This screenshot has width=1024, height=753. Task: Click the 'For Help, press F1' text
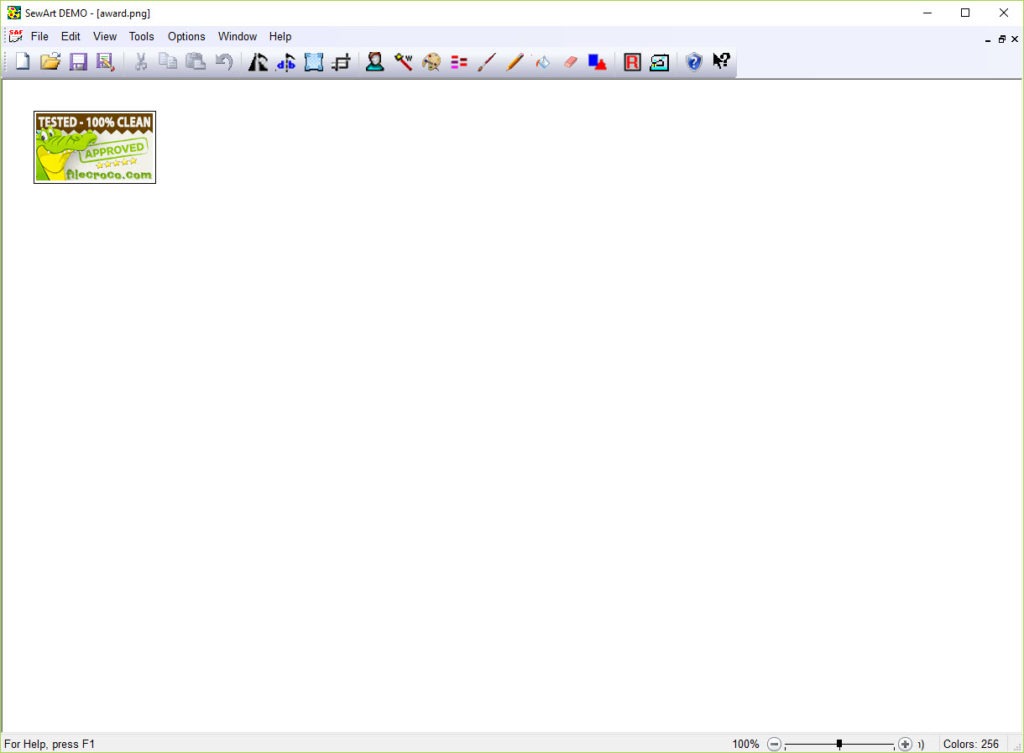(x=50, y=744)
